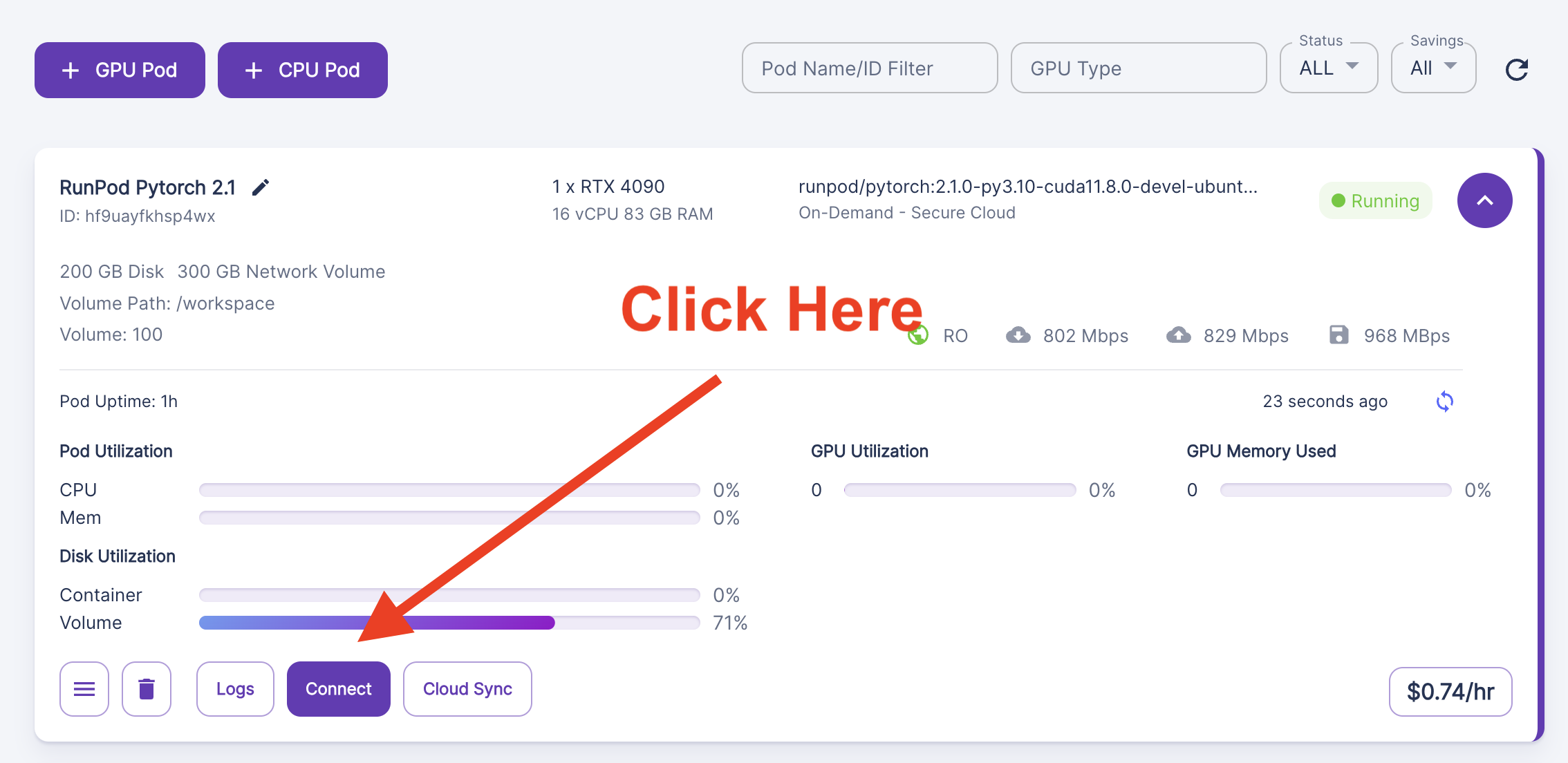Click the GPU Type filter field
Viewport: 1568px width, 763px height.
tap(1138, 68)
